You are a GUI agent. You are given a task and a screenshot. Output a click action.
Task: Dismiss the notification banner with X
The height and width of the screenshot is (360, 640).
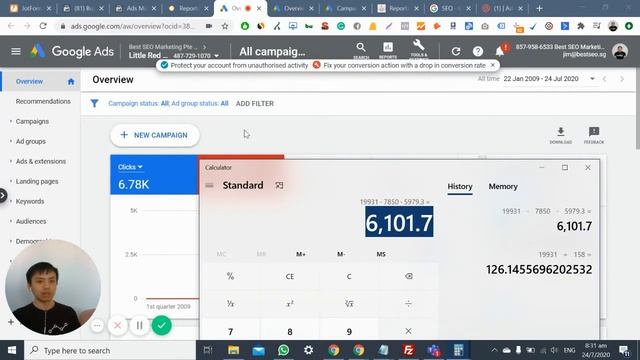click(493, 65)
